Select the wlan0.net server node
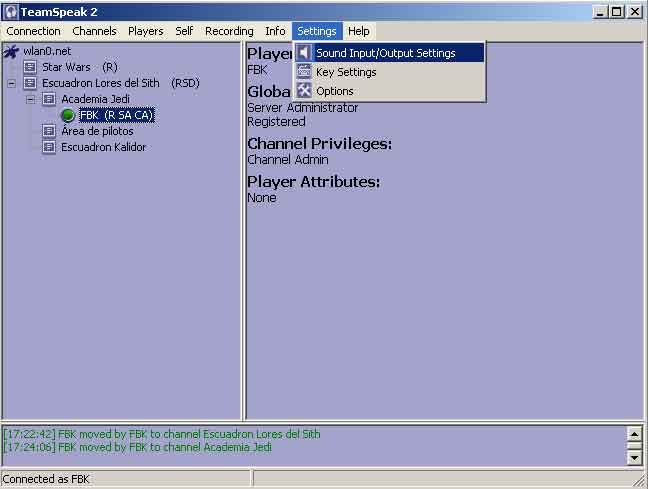The width and height of the screenshot is (648, 489). (x=47, y=51)
